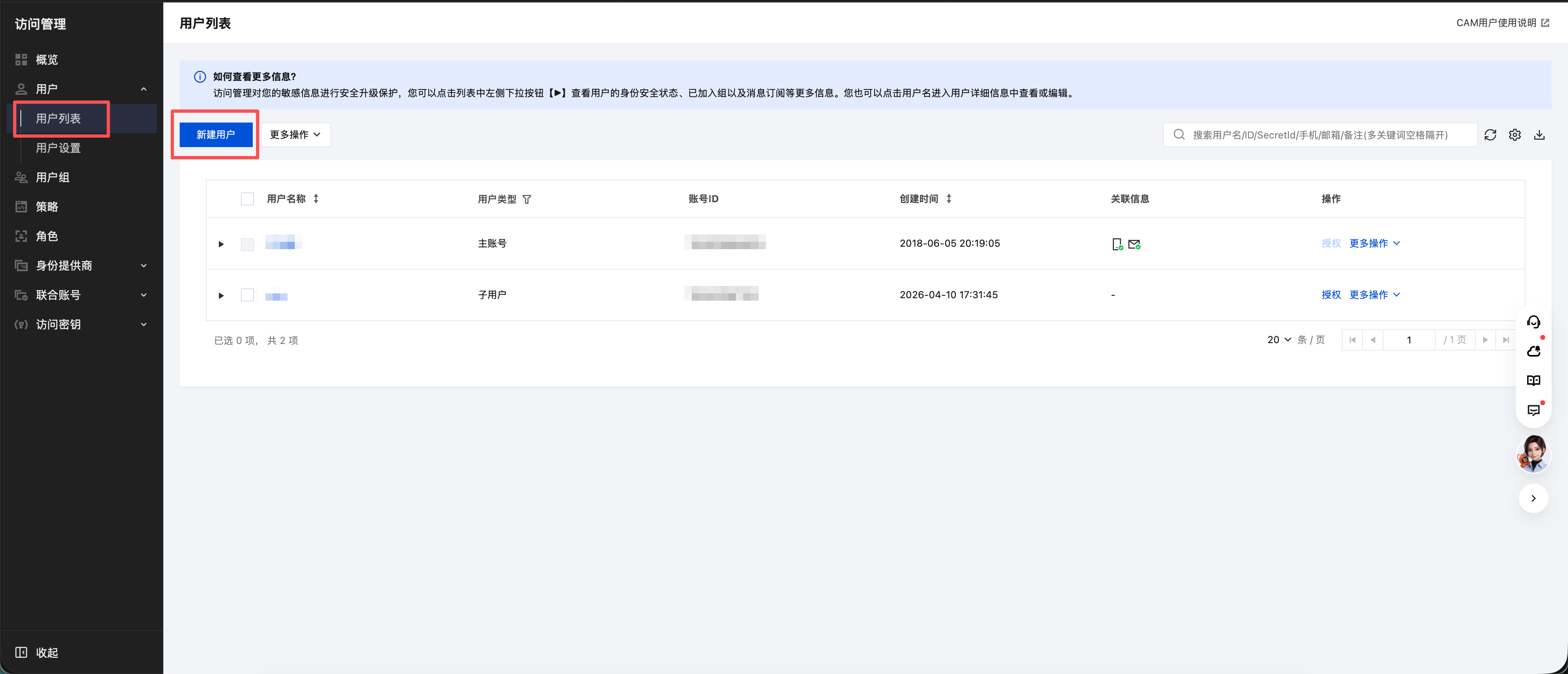The width and height of the screenshot is (1568, 674).
Task: Toggle select-all checkbox in table header
Action: [x=247, y=199]
